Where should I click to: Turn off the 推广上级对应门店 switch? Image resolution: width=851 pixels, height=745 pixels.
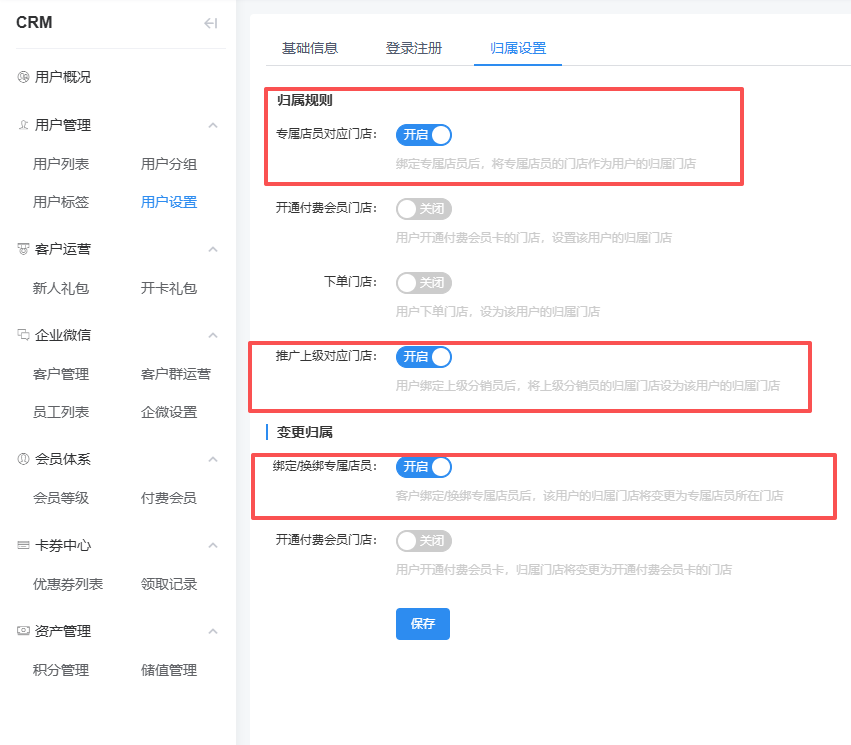click(424, 357)
